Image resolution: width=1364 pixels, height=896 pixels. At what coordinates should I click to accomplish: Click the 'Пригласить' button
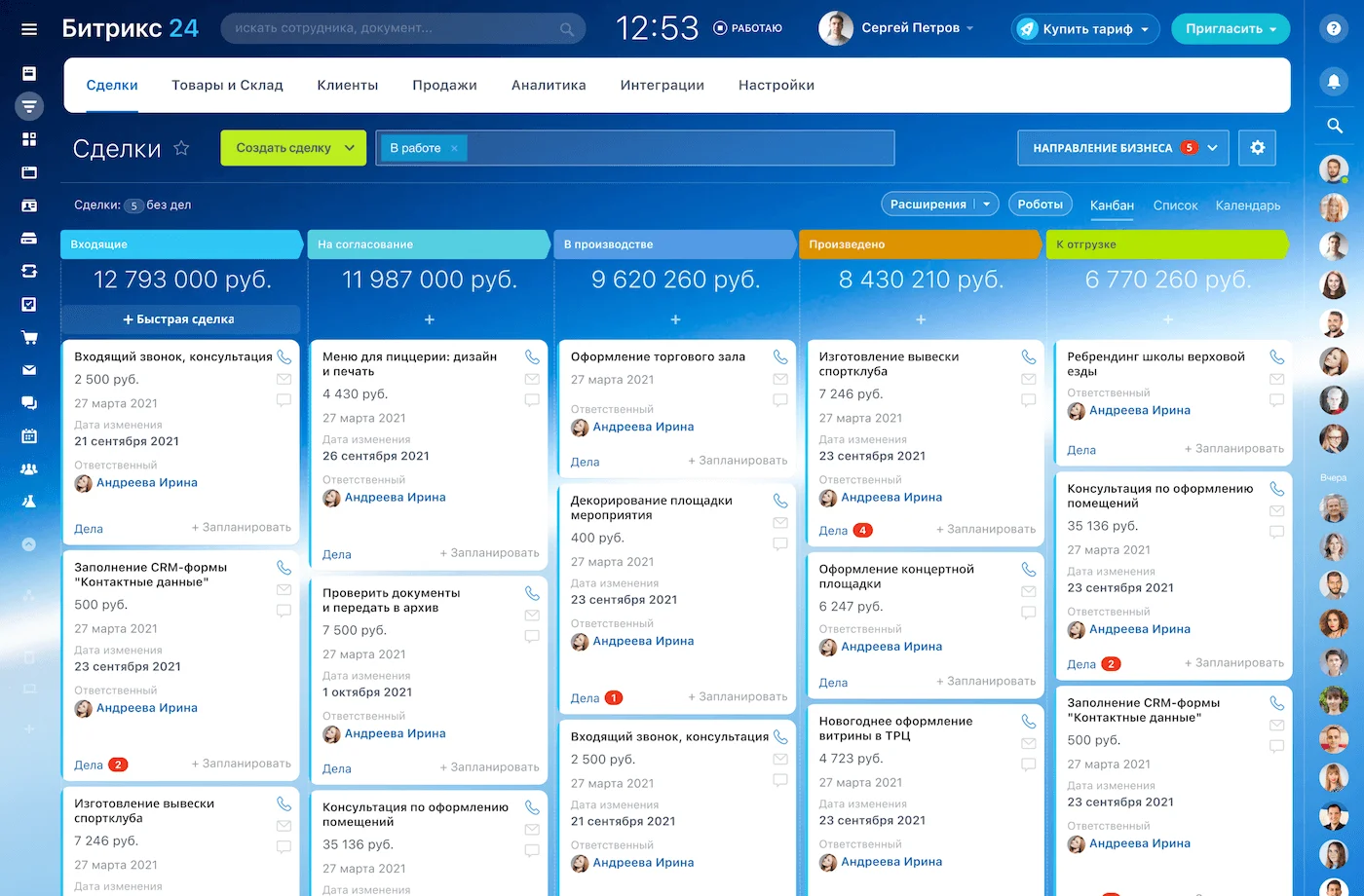click(1230, 28)
